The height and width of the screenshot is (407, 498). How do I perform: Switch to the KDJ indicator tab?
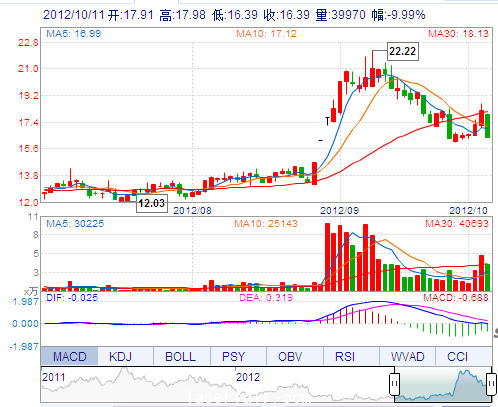point(120,356)
